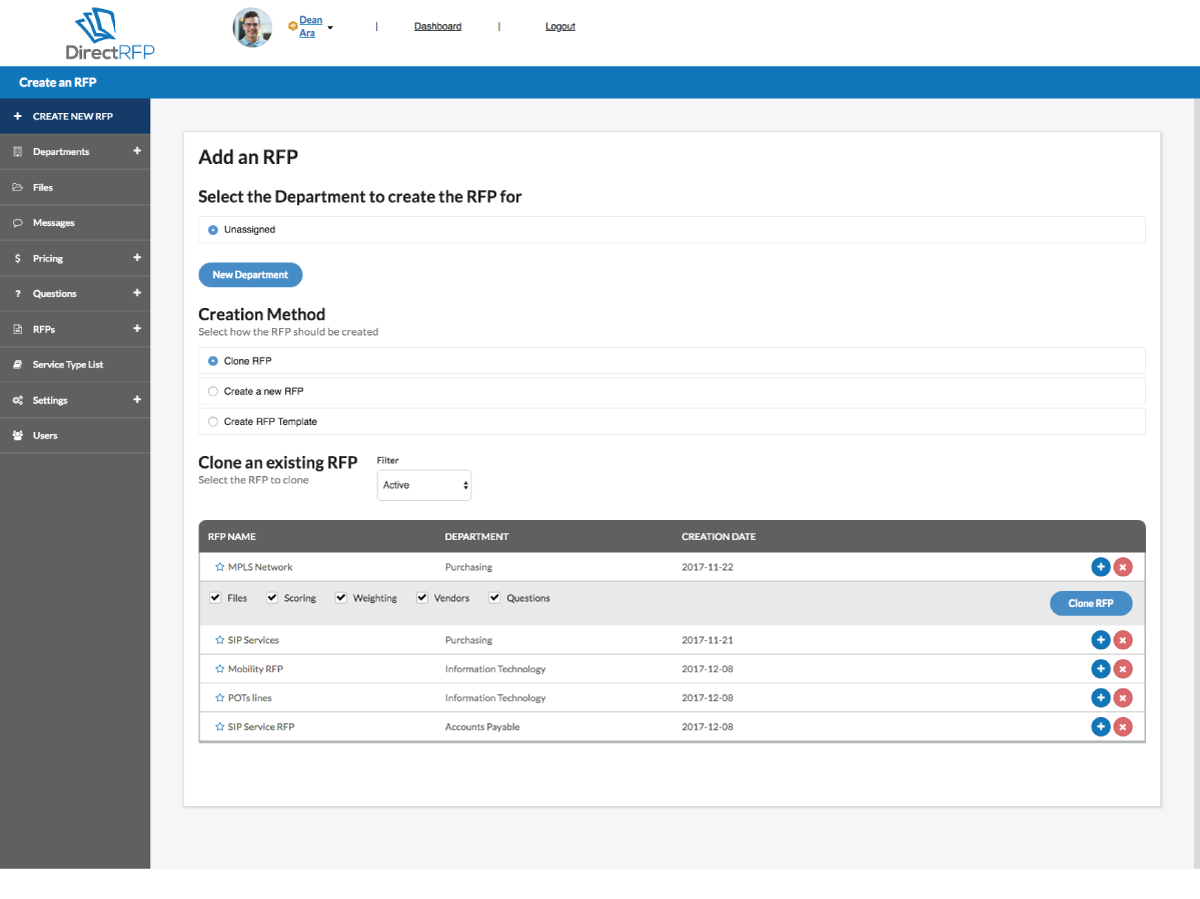The image size is (1200, 899).
Task: Open the user dropdown arrow next to Dean Ara
Action: pyautogui.click(x=330, y=28)
